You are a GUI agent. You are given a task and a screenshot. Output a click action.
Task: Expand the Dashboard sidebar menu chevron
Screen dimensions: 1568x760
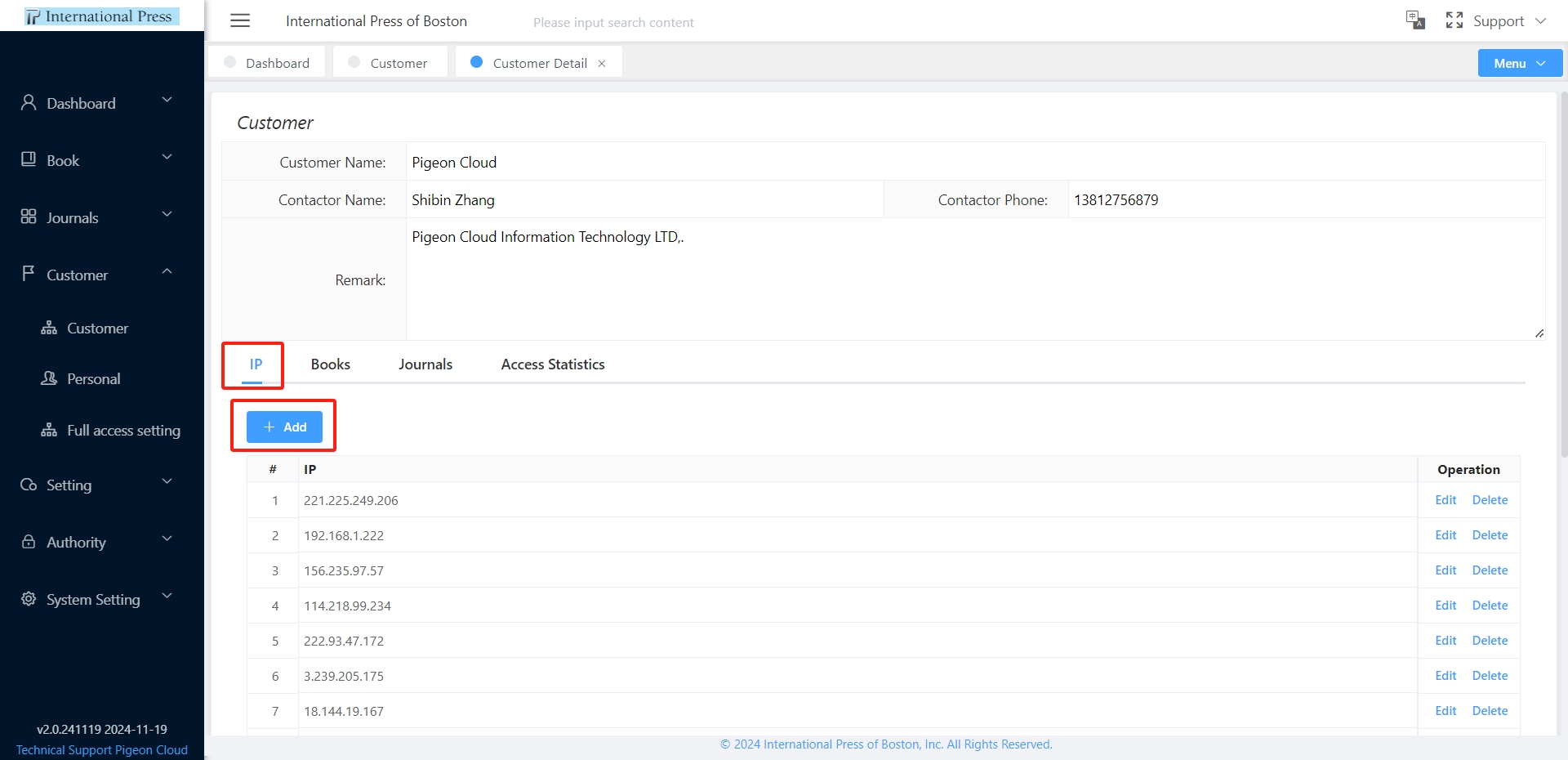(167, 100)
